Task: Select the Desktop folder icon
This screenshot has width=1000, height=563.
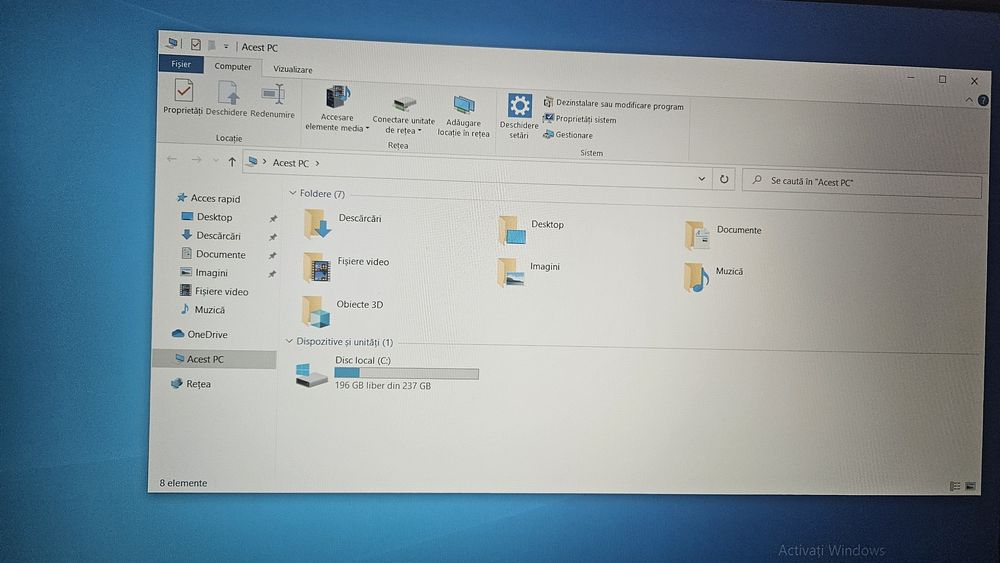Action: 512,231
